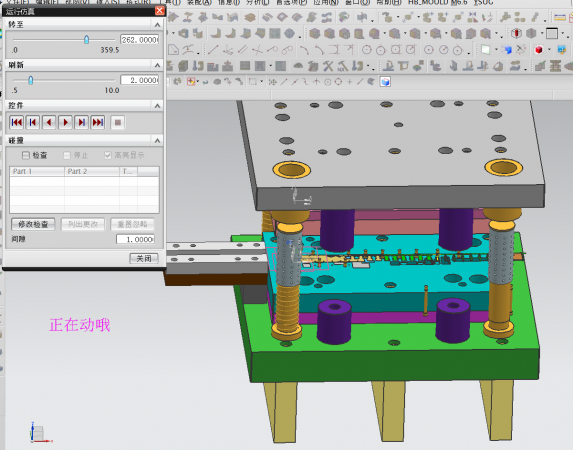Click the 关闭 button
The image size is (573, 450).
coord(144,258)
